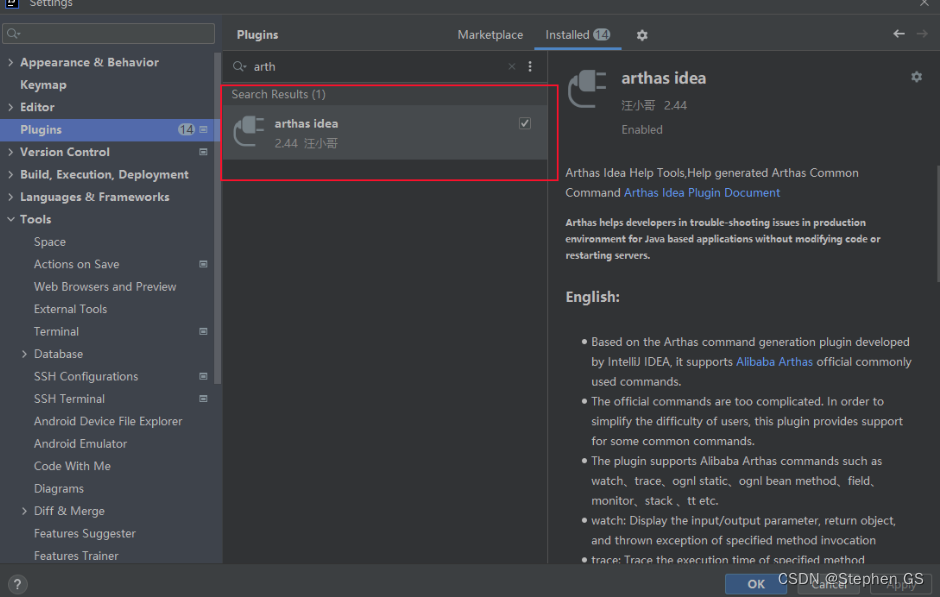Open Space settings under Tools
Image resolution: width=940 pixels, height=597 pixels.
[x=50, y=242]
